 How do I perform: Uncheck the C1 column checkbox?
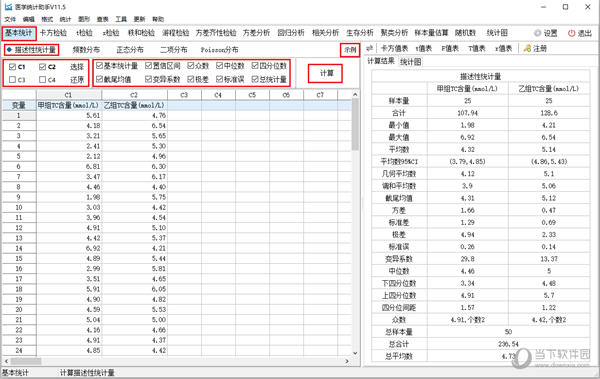[x=12, y=67]
